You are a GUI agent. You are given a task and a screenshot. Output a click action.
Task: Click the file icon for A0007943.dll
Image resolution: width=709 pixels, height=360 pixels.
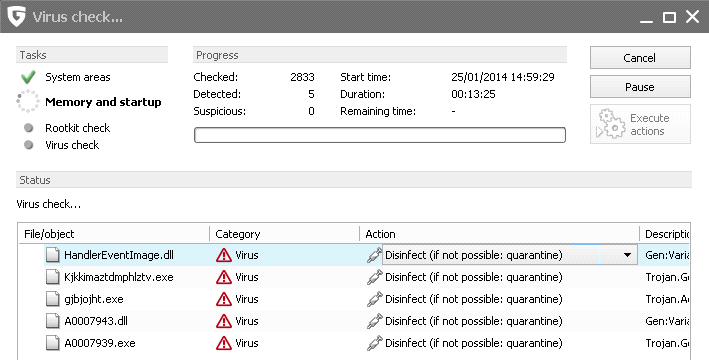point(53,321)
